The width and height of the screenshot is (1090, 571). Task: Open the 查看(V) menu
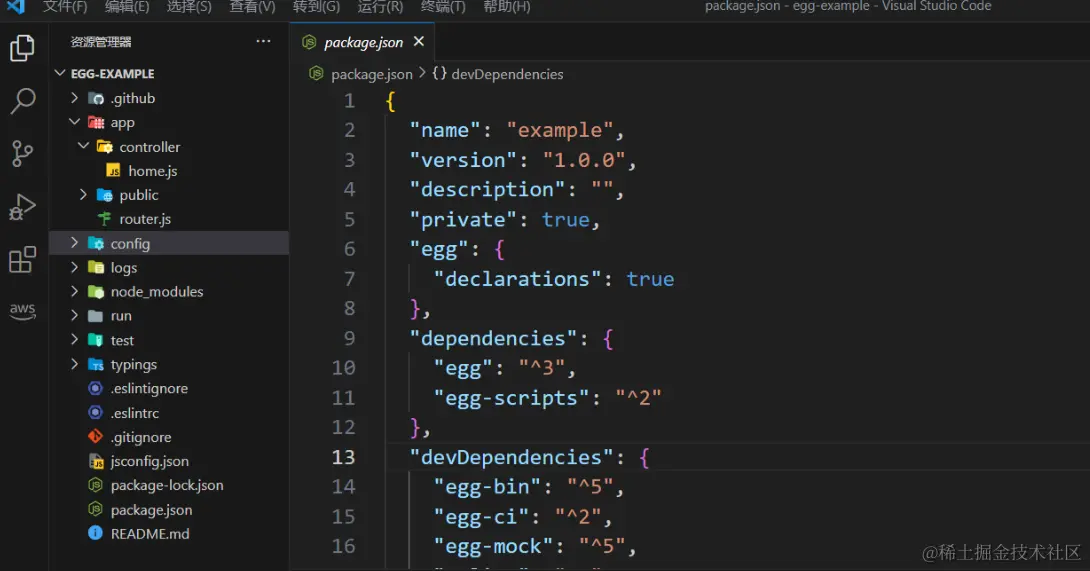click(252, 7)
